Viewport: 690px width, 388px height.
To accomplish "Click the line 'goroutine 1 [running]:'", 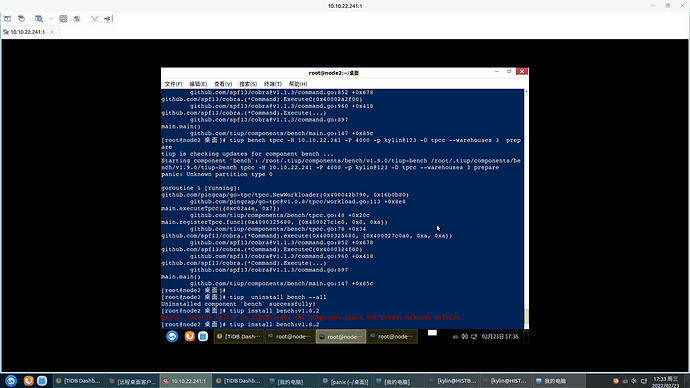I will pos(201,188).
